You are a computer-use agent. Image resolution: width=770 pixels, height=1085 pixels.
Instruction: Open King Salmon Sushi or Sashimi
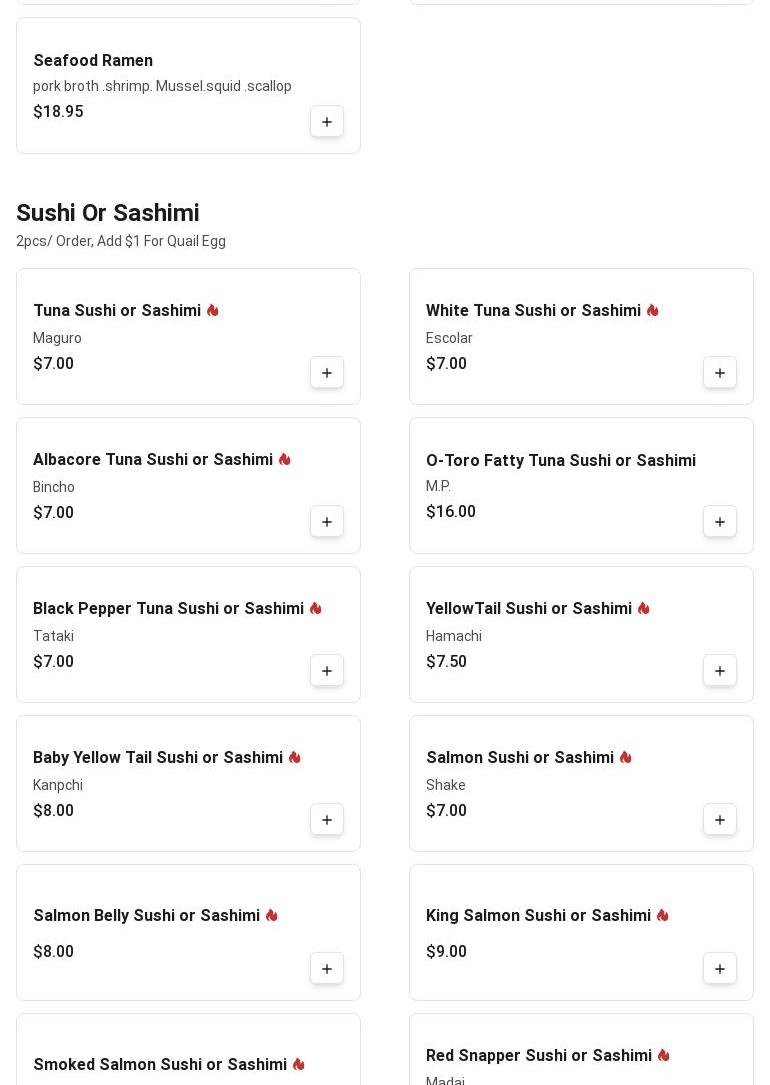coord(538,916)
